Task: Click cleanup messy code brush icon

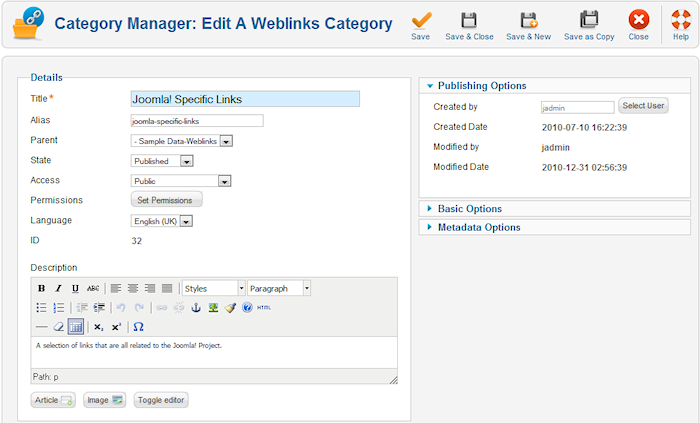Action: click(x=230, y=307)
